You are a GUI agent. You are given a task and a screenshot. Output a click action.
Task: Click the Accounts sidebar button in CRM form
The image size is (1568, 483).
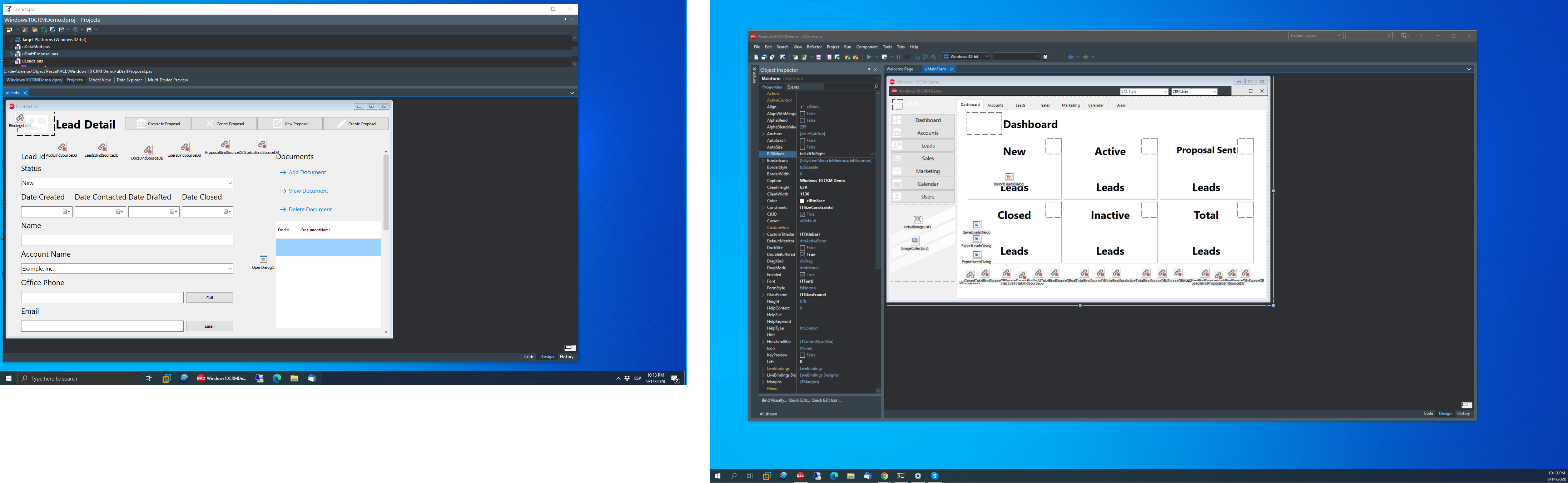(x=923, y=132)
